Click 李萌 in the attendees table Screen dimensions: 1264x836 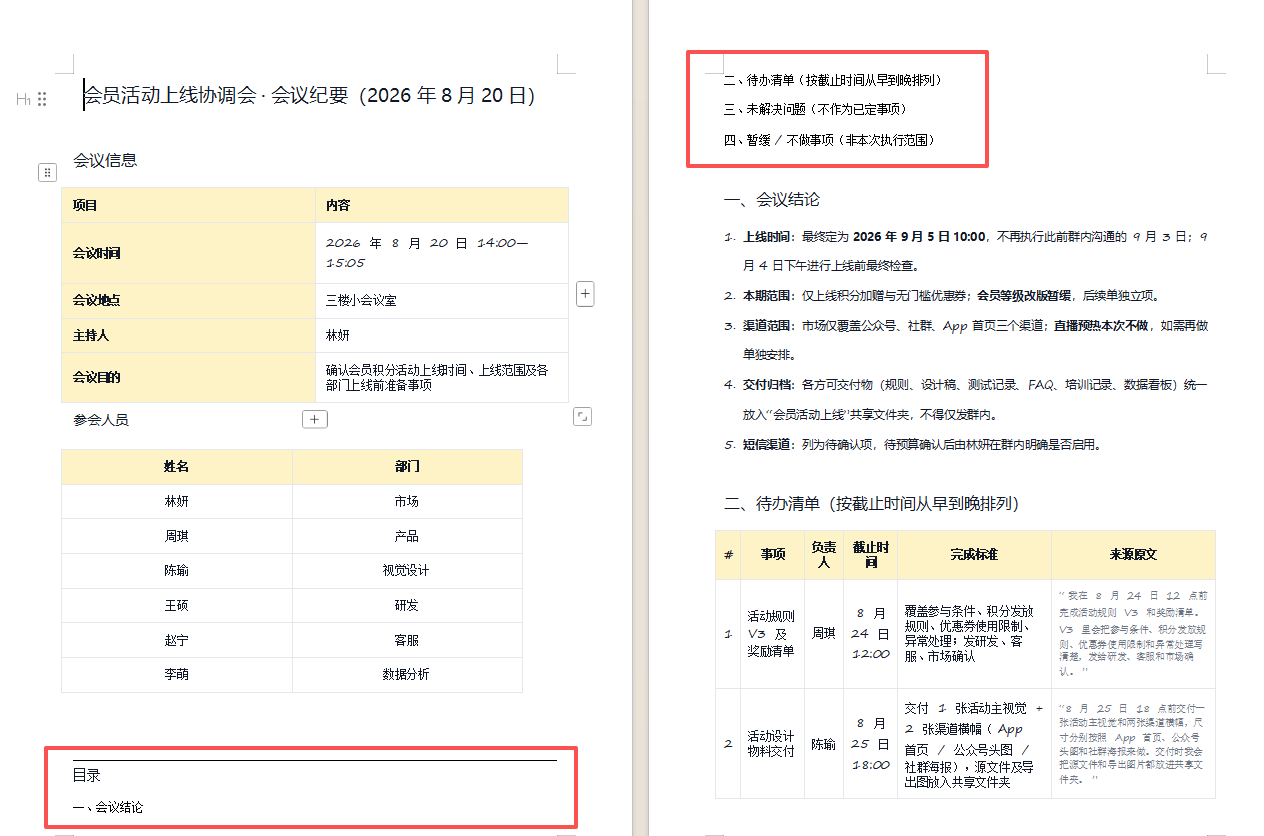177,674
